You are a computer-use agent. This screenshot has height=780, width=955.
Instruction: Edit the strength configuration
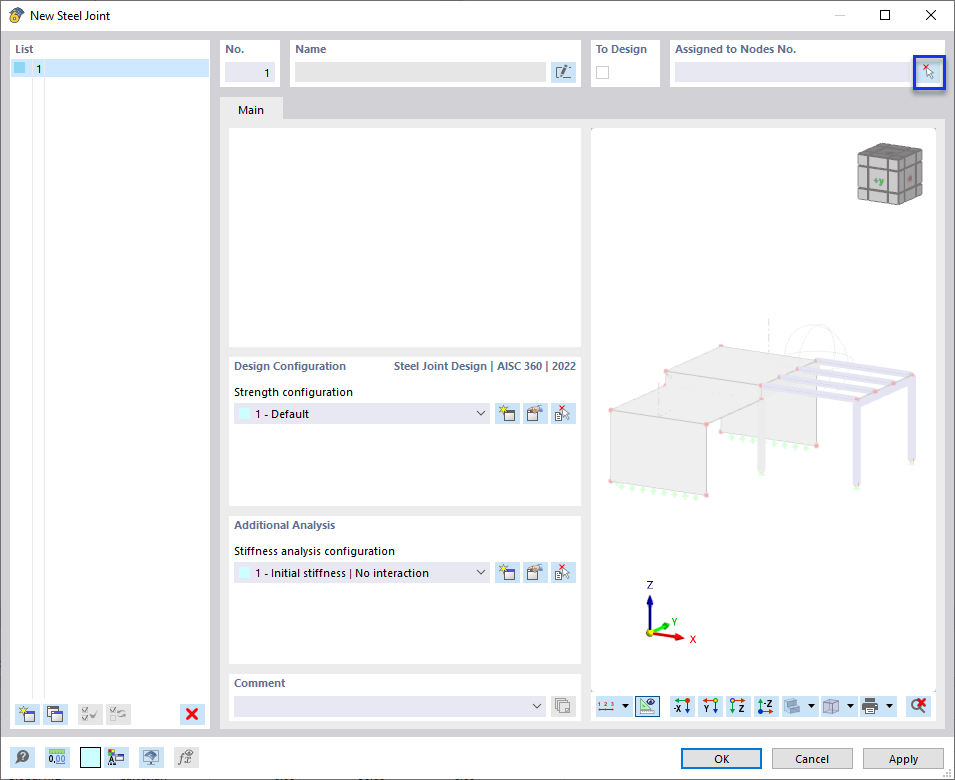pos(535,413)
